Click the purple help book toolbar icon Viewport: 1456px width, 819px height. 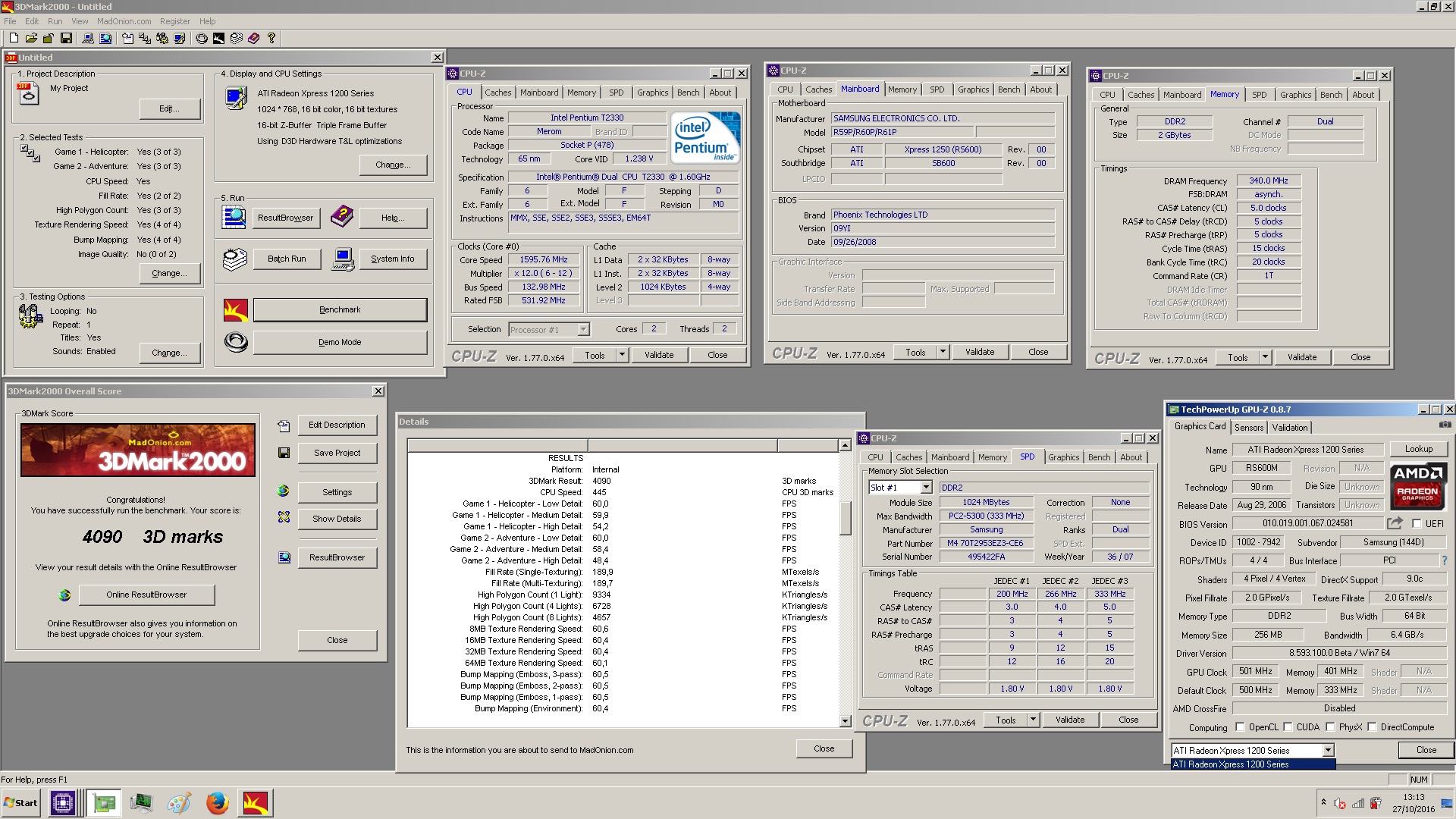point(253,38)
